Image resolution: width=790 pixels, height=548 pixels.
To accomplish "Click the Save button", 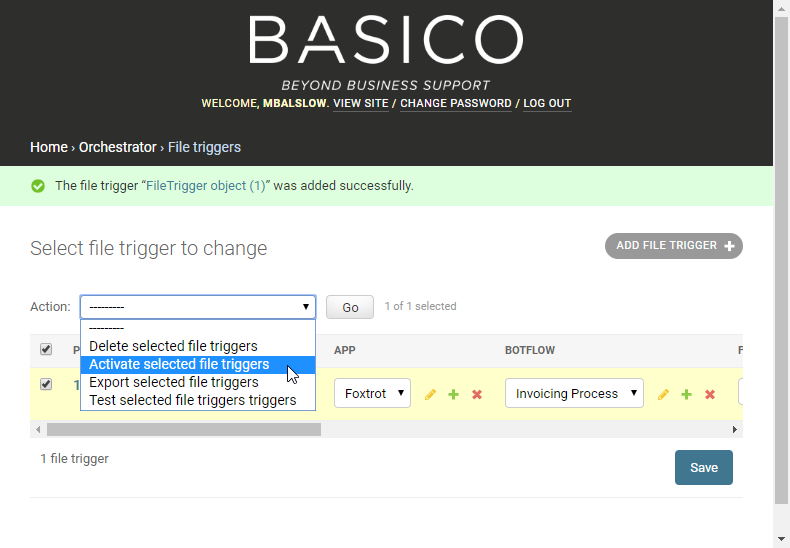I will 704,467.
